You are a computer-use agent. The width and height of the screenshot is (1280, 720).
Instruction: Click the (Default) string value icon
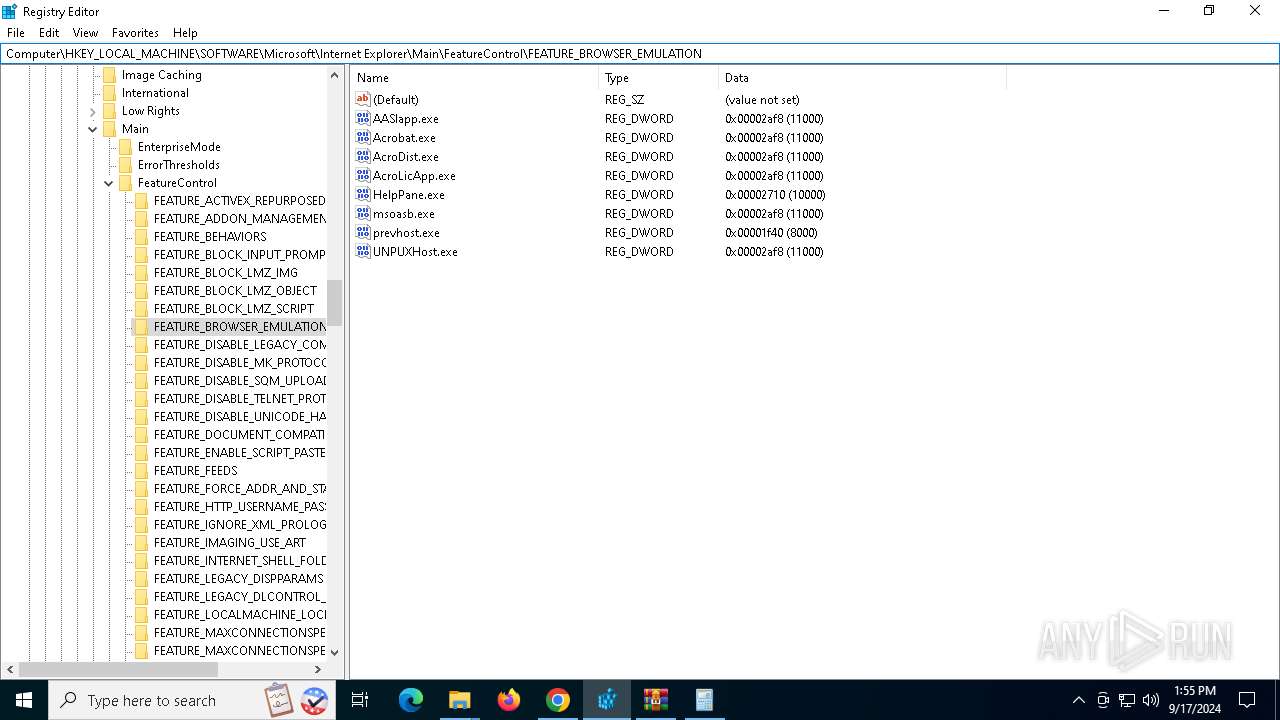(363, 99)
